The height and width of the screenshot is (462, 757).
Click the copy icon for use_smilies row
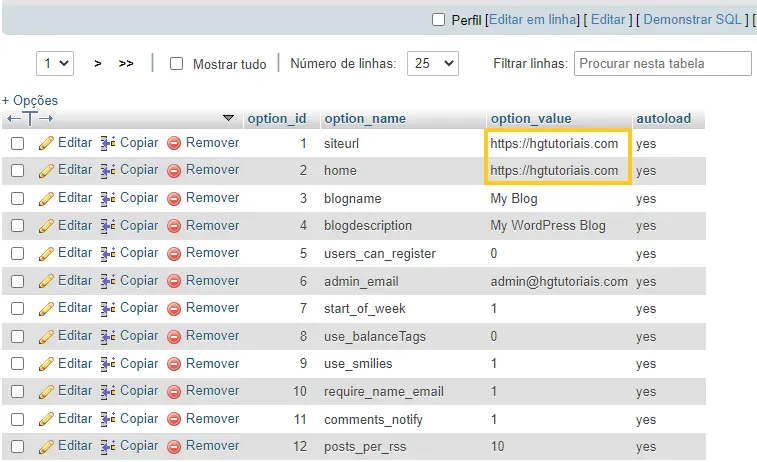pyautogui.click(x=108, y=364)
